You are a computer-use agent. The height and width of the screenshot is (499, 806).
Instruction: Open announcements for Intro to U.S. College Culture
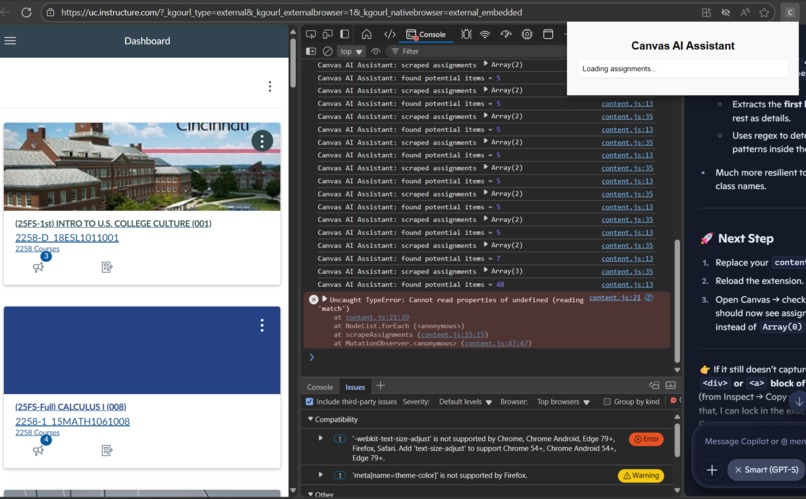[39, 267]
